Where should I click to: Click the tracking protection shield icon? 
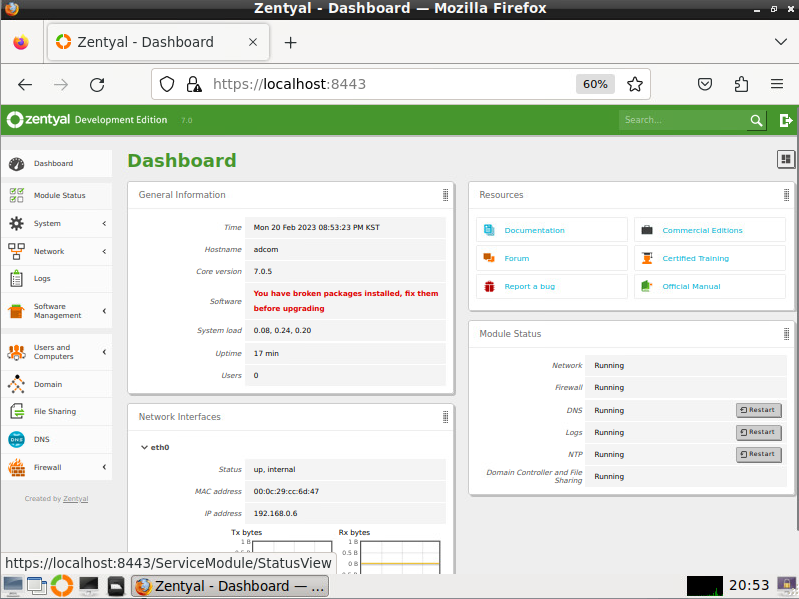tap(167, 84)
